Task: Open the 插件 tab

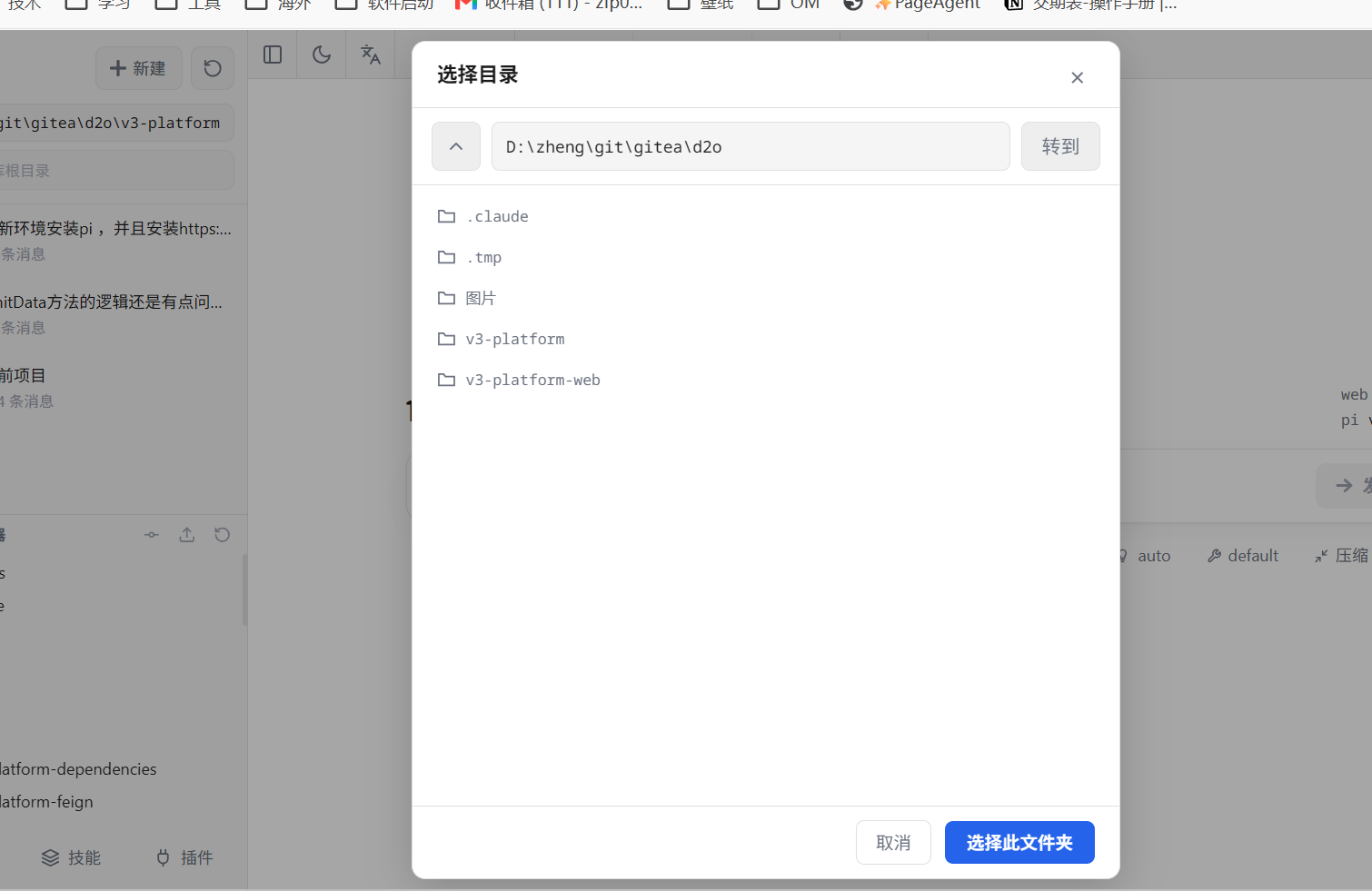Action: click(184, 857)
